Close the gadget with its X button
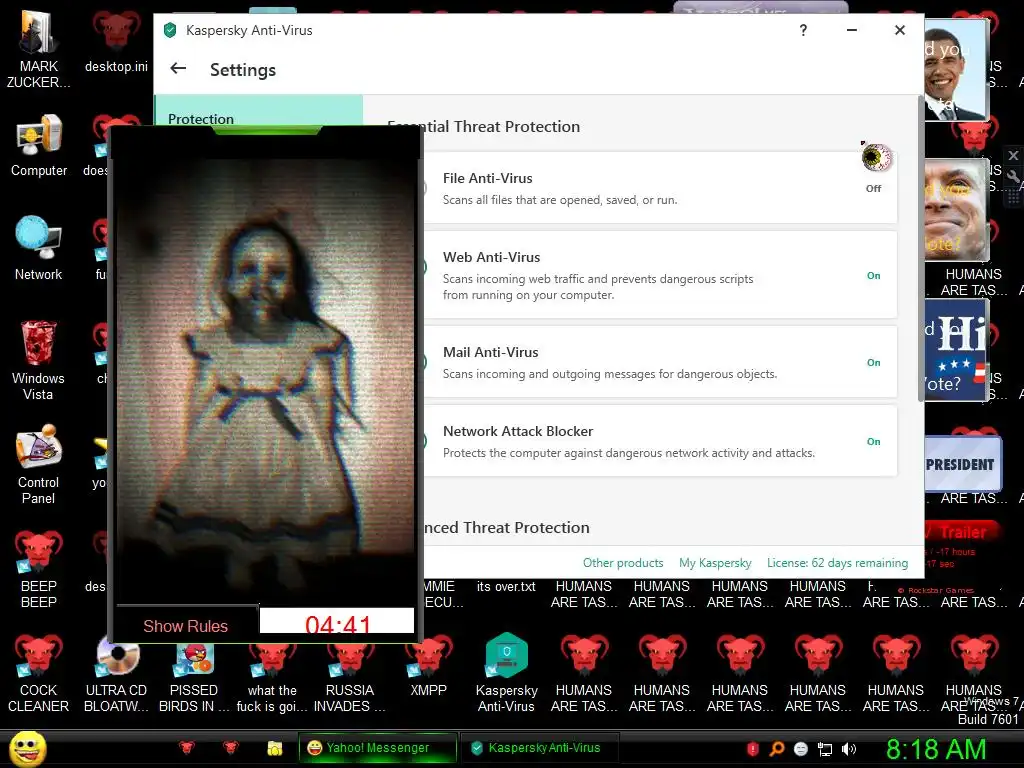1024x768 pixels. (1013, 155)
